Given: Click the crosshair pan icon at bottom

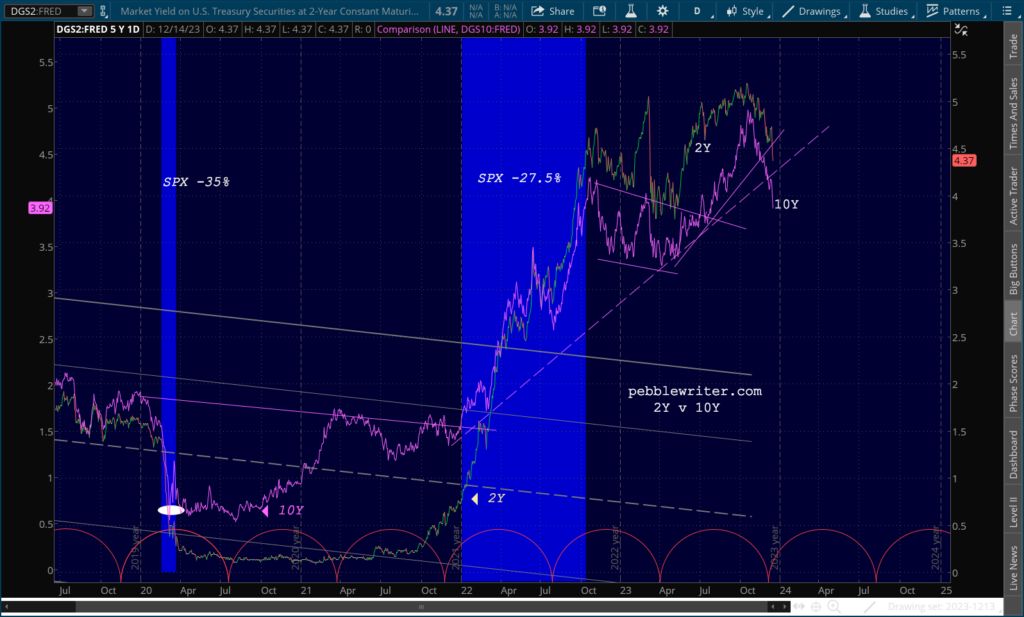Looking at the screenshot, I should [816, 607].
